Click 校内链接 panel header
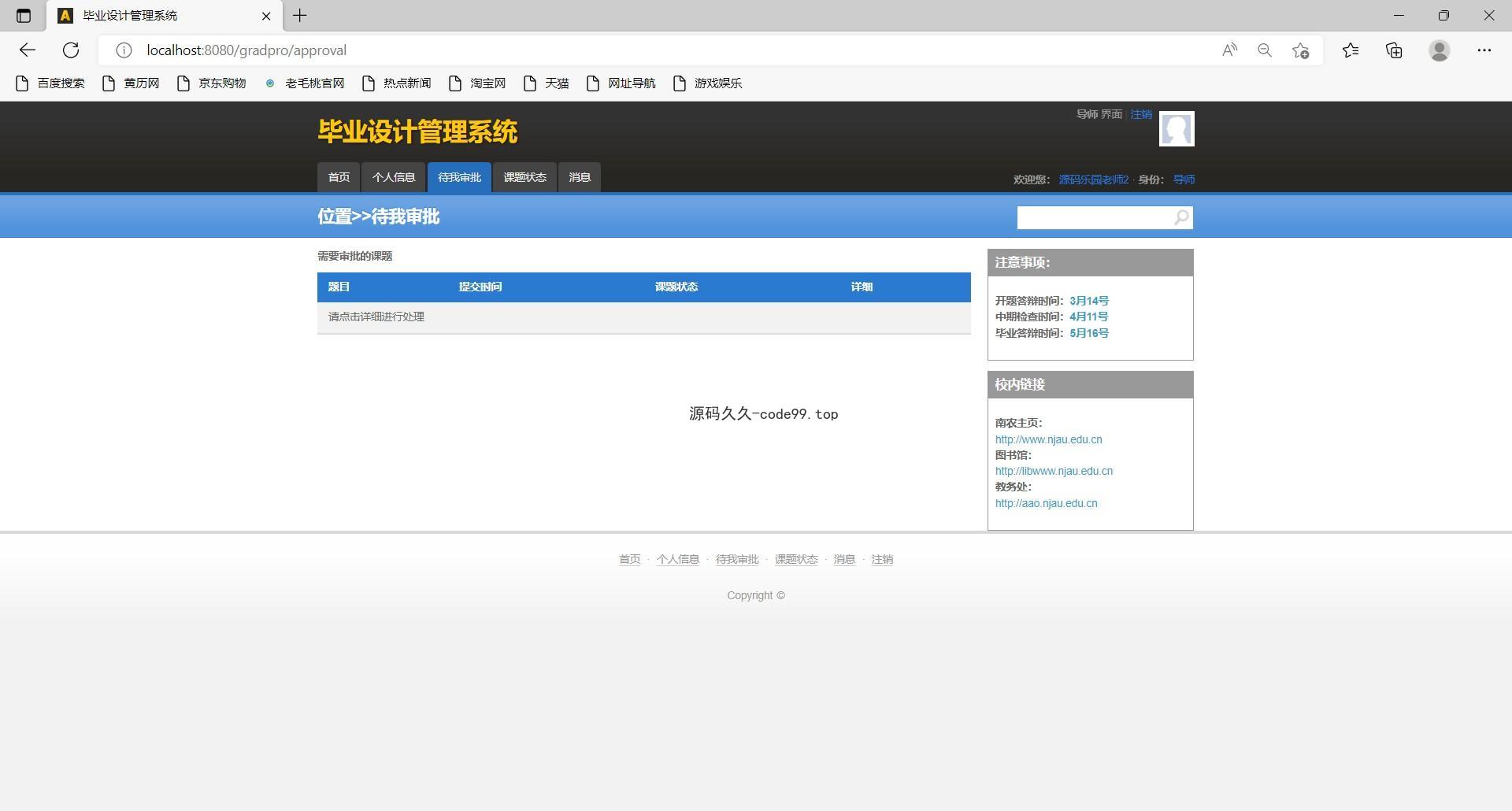 click(1090, 384)
